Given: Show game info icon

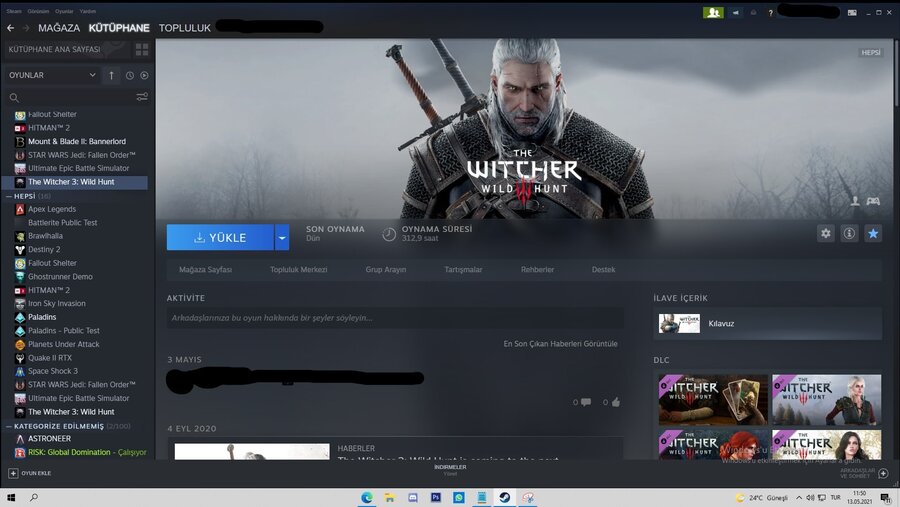Looking at the screenshot, I should [x=849, y=233].
